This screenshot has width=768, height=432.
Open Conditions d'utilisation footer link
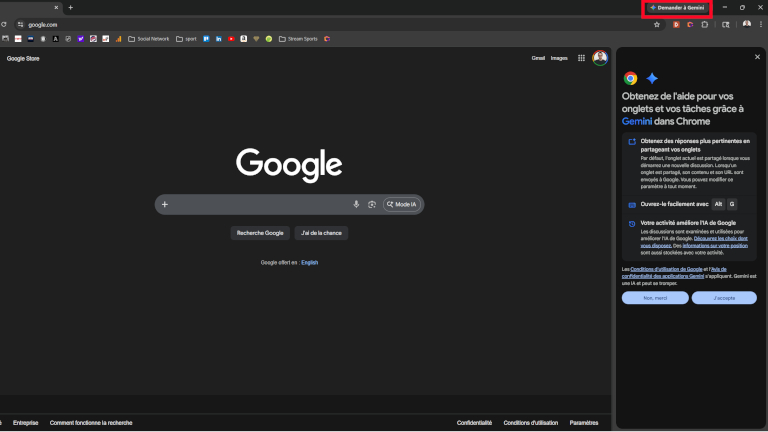coord(530,423)
